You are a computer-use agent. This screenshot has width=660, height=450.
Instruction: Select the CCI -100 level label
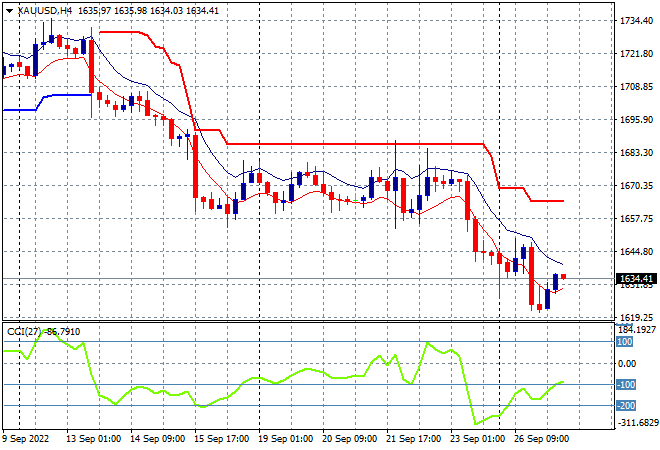[x=626, y=385]
